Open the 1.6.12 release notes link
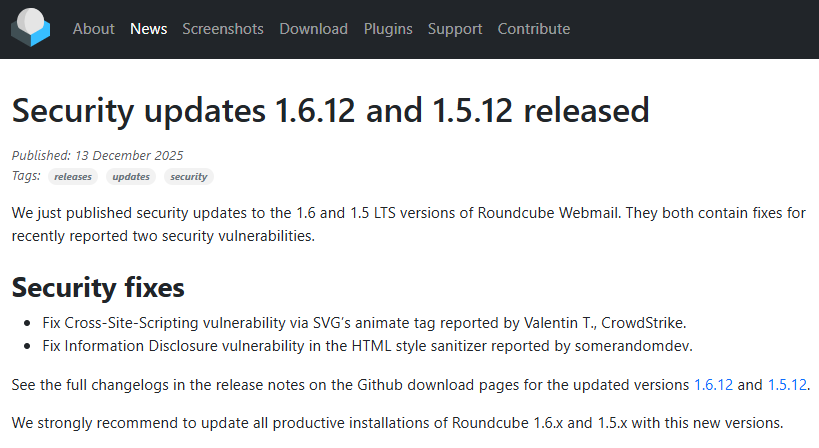 pyautogui.click(x=714, y=384)
